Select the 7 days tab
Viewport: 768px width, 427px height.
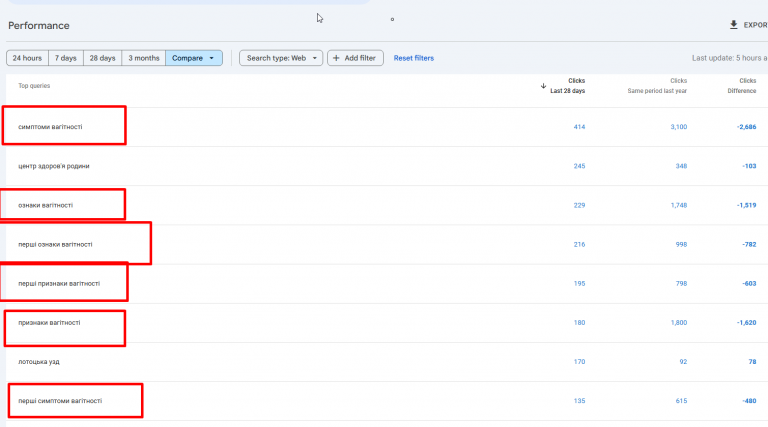[x=66, y=58]
